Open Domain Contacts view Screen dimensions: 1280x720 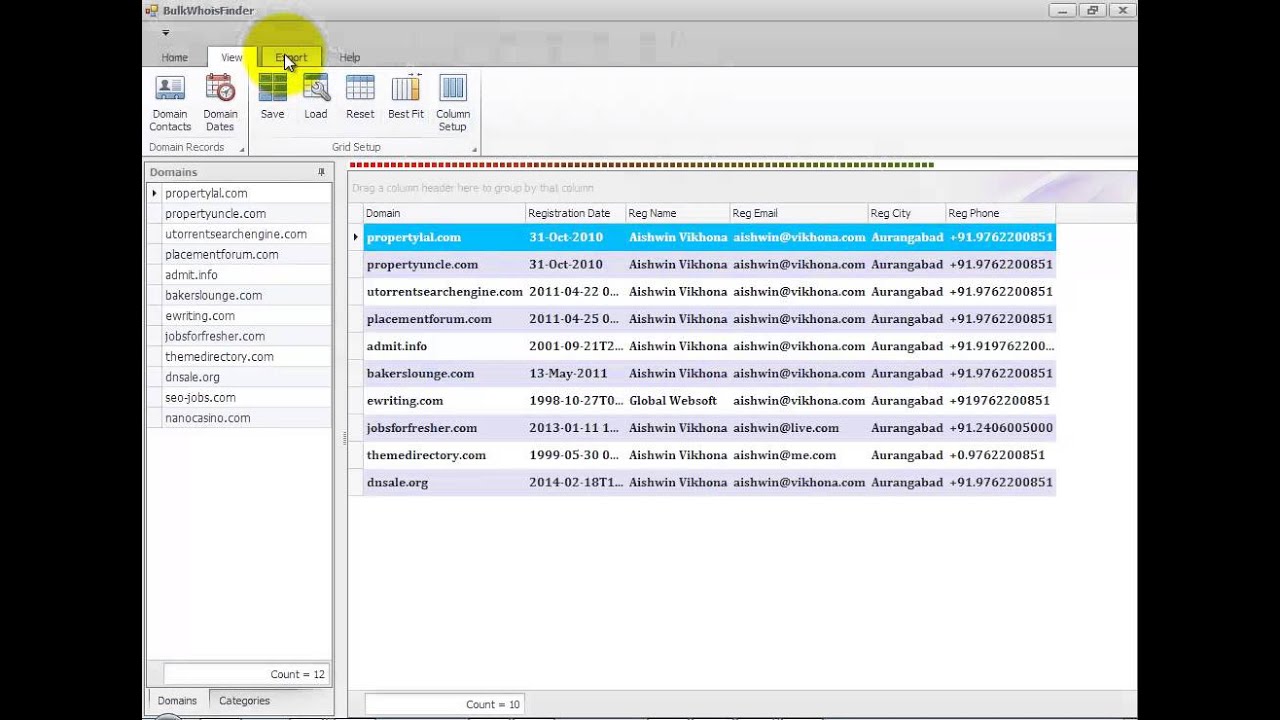(170, 102)
